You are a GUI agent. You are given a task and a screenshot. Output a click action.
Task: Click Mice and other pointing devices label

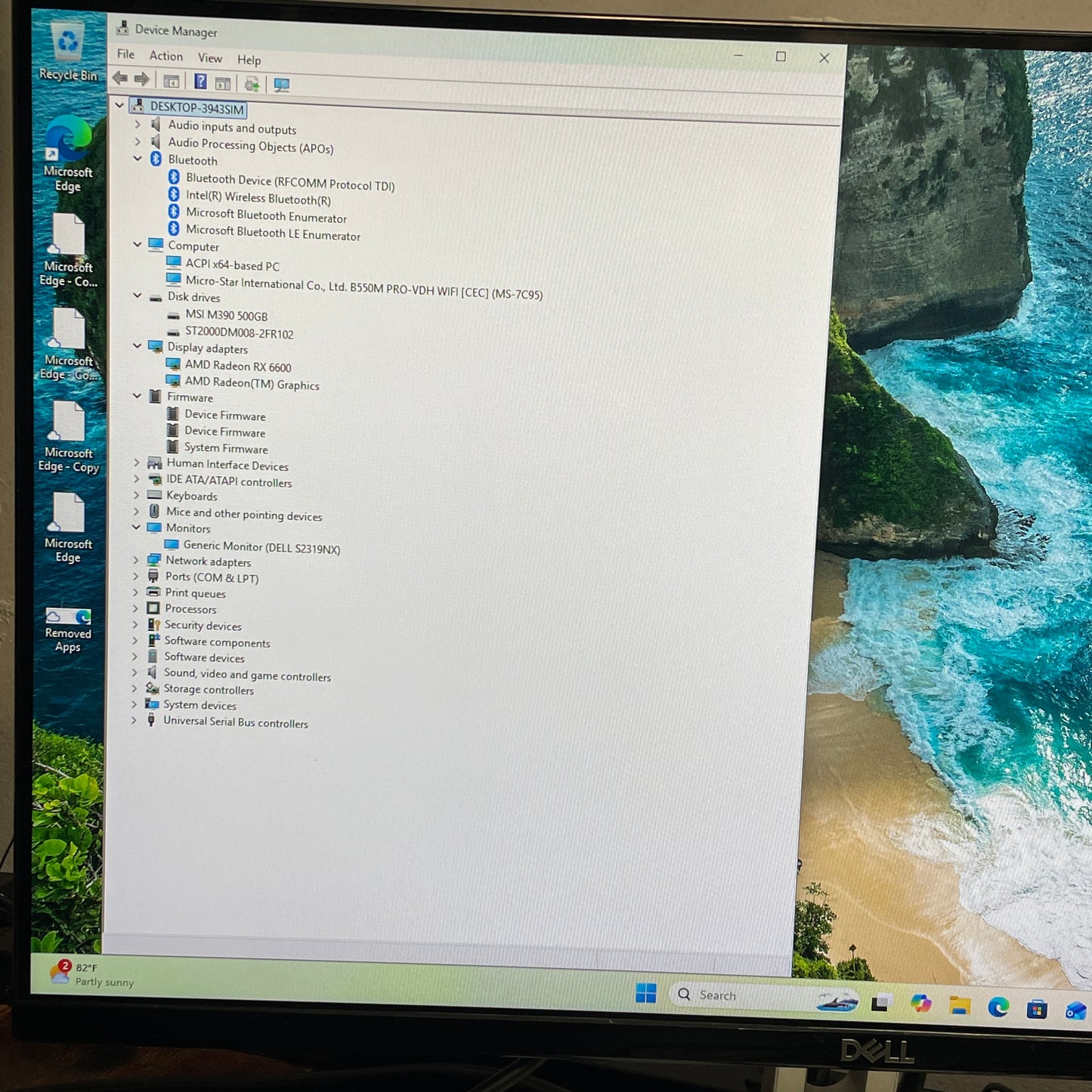point(244,514)
